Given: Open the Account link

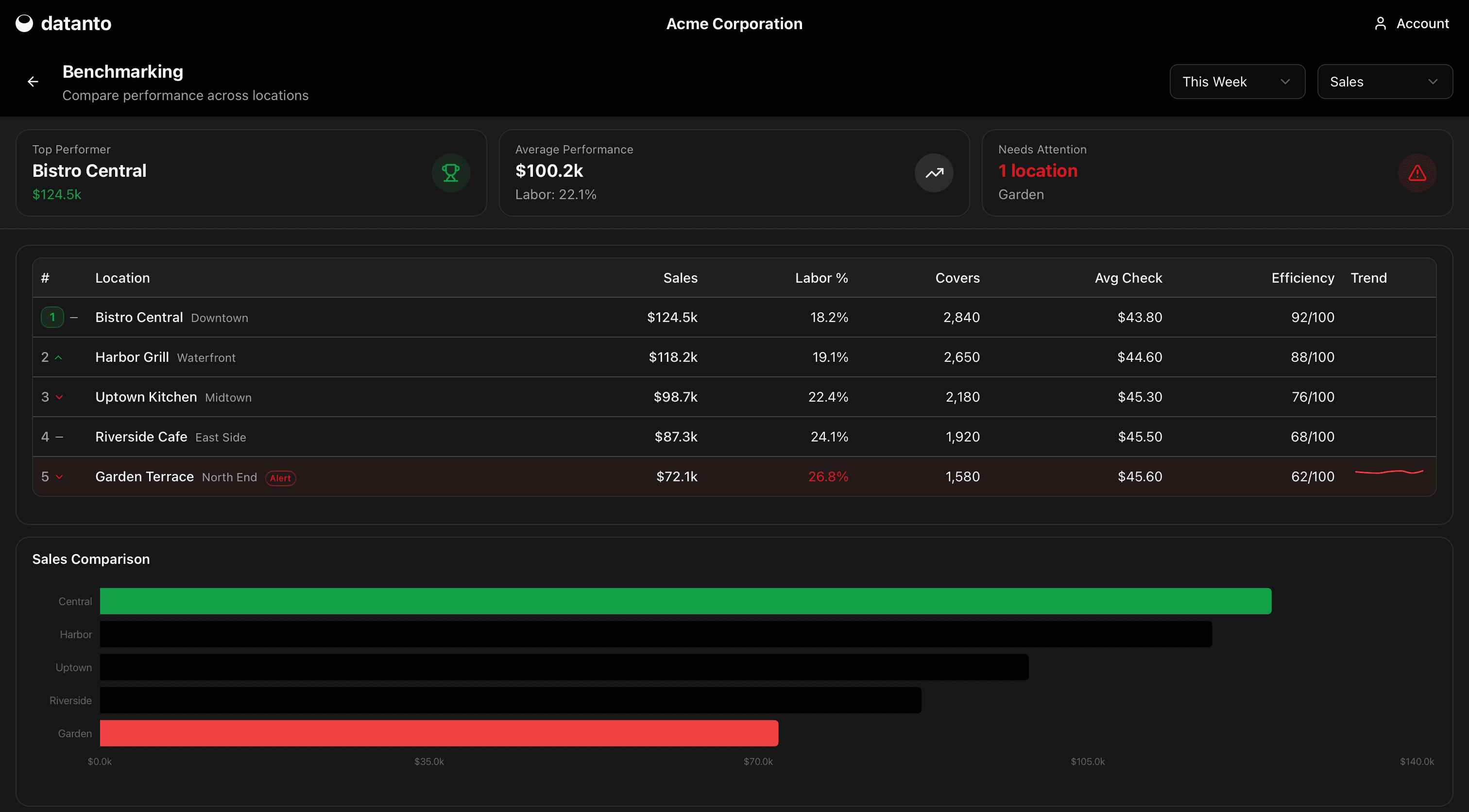Looking at the screenshot, I should coord(1422,23).
